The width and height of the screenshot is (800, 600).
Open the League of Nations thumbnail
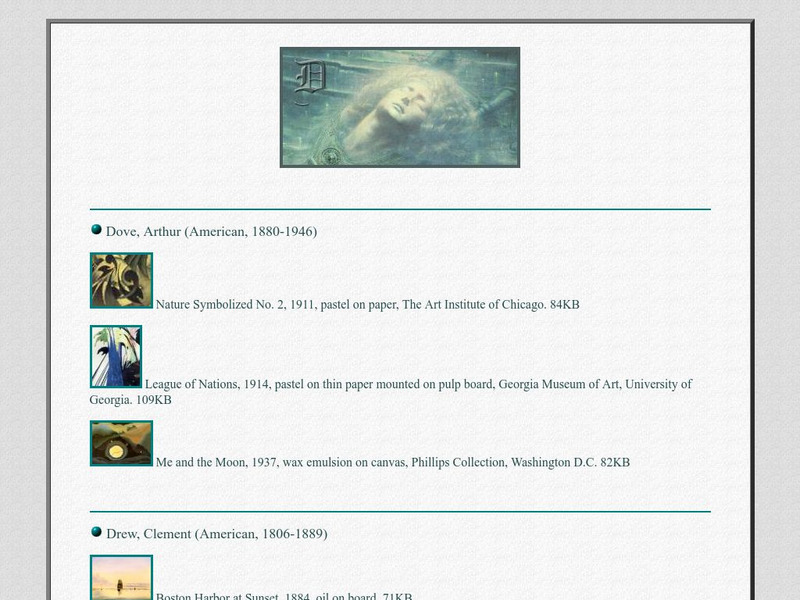coord(116,357)
